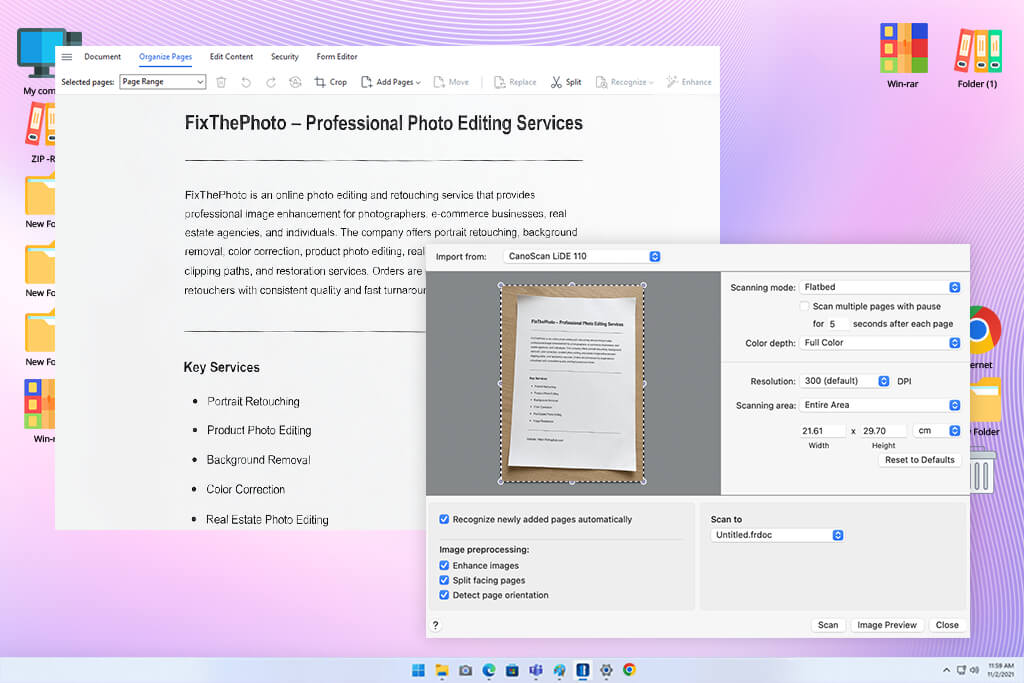Expand the Add Pages dropdown

click(x=391, y=82)
